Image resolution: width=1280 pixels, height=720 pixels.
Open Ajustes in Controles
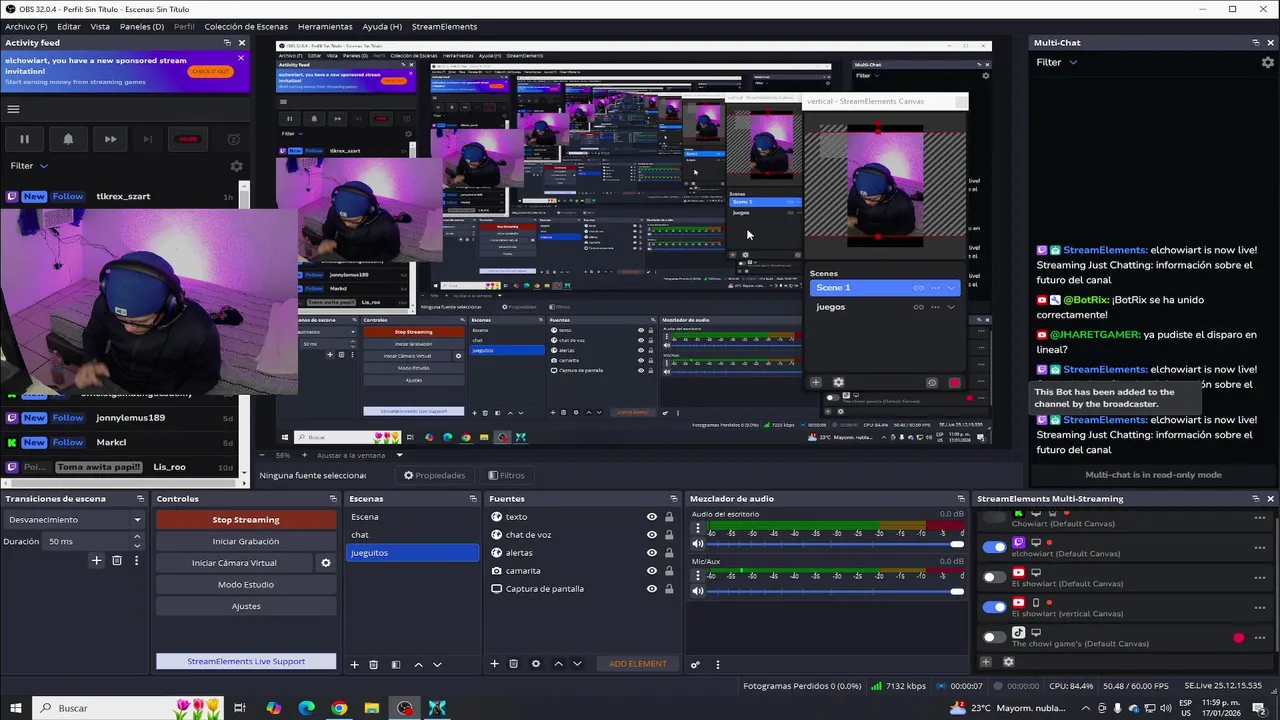246,606
